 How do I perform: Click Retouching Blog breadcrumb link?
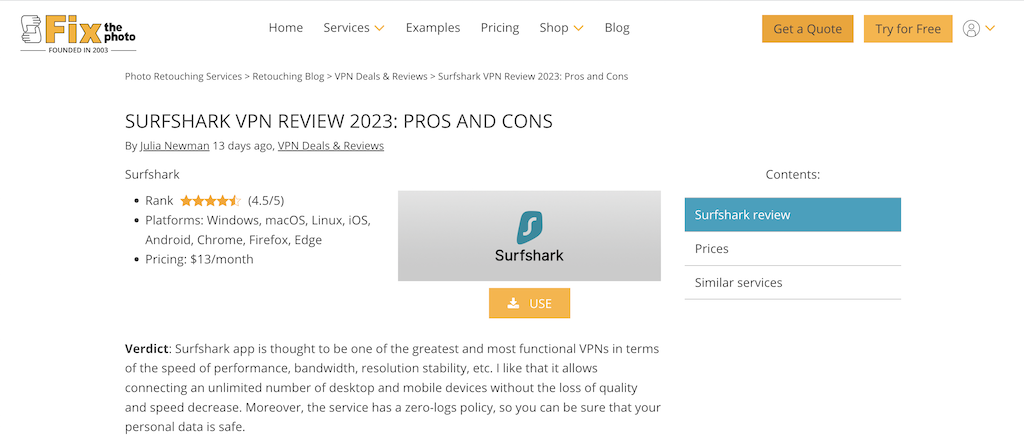(288, 76)
